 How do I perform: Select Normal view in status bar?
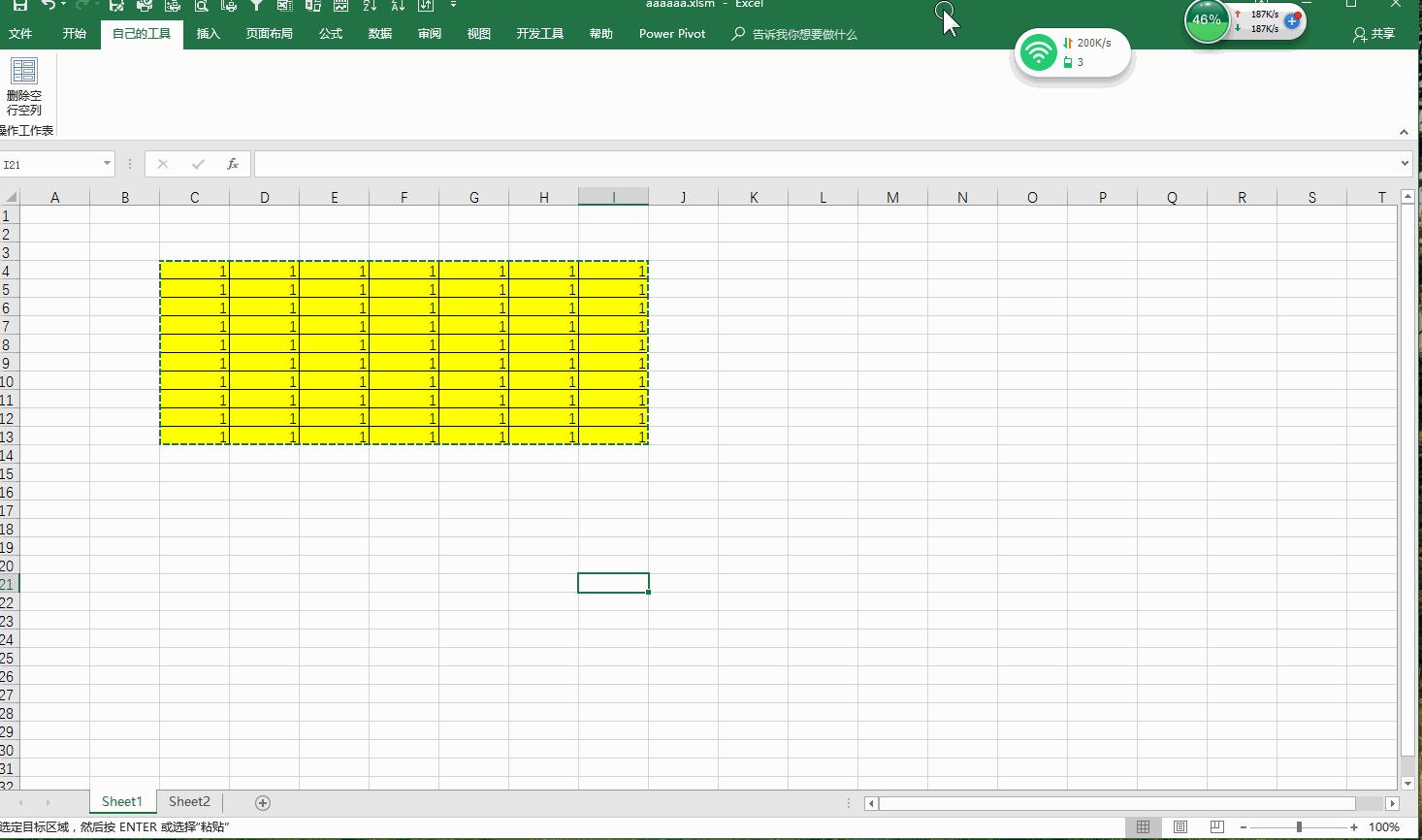[x=1144, y=826]
